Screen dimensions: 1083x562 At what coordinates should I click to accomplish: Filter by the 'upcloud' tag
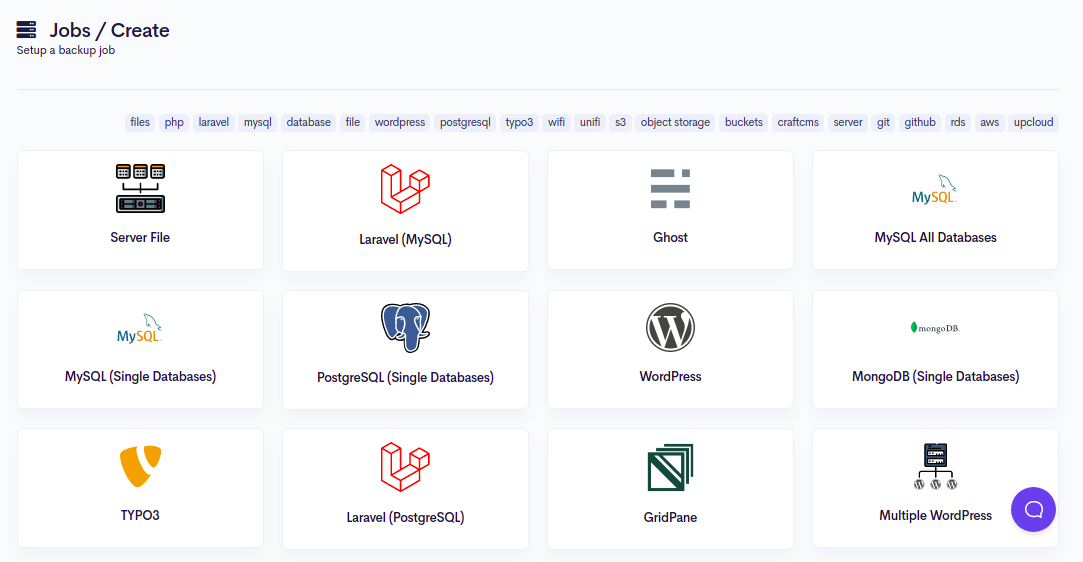point(1033,122)
